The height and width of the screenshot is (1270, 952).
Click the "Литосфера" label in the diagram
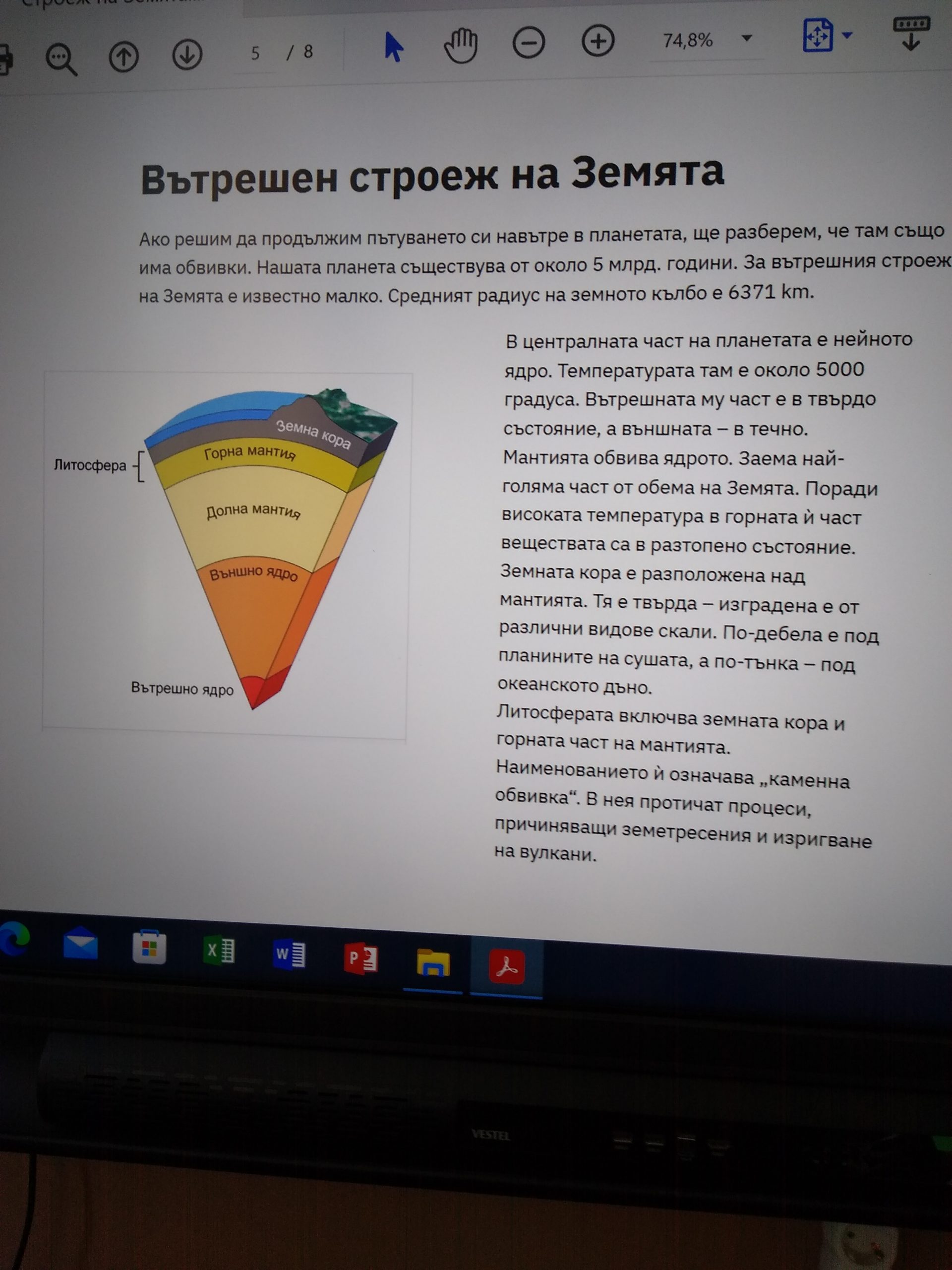click(90, 465)
